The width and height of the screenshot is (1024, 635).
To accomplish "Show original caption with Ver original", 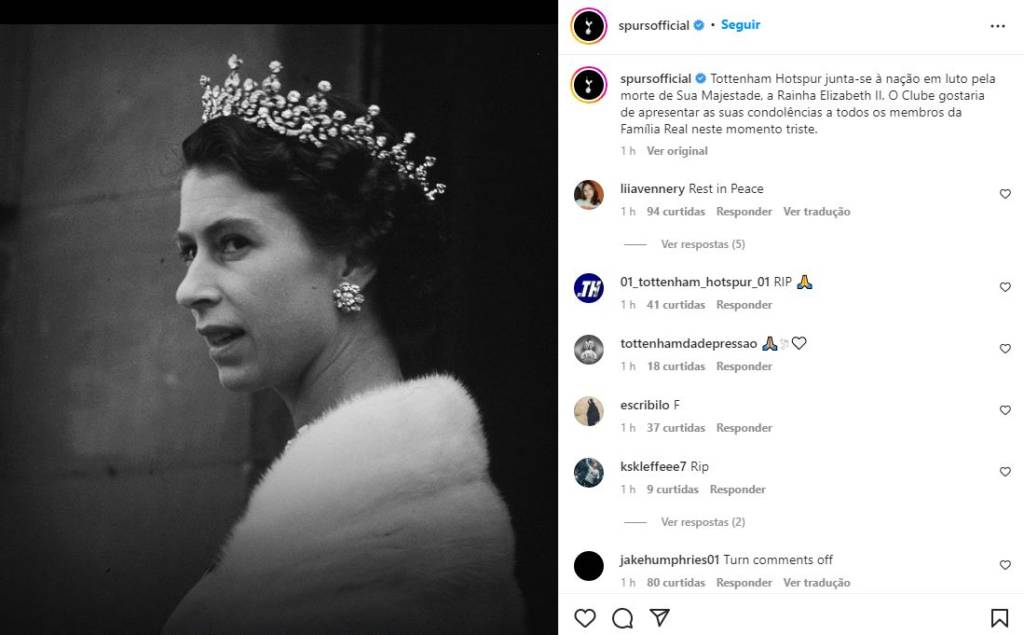I will [x=677, y=151].
